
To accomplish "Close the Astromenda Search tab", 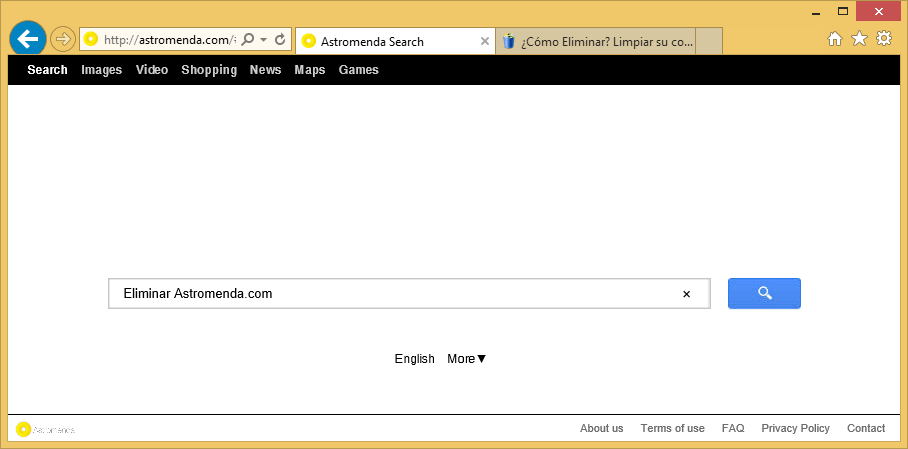I will (485, 41).
